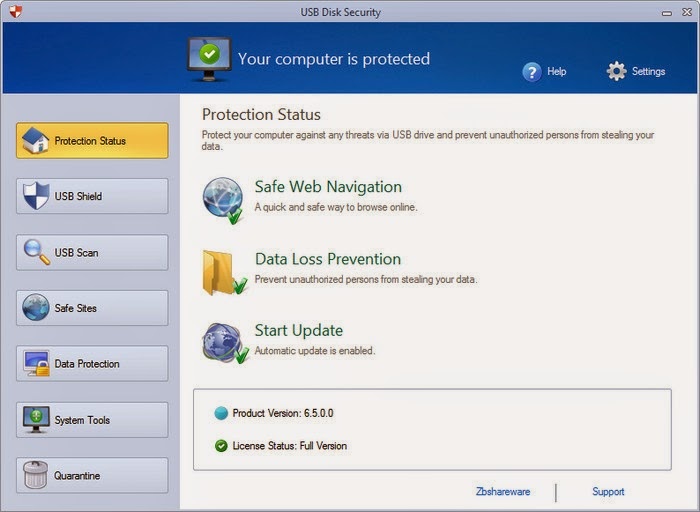Minimize the USB Disk Security window
700x512 pixels.
(x=667, y=13)
